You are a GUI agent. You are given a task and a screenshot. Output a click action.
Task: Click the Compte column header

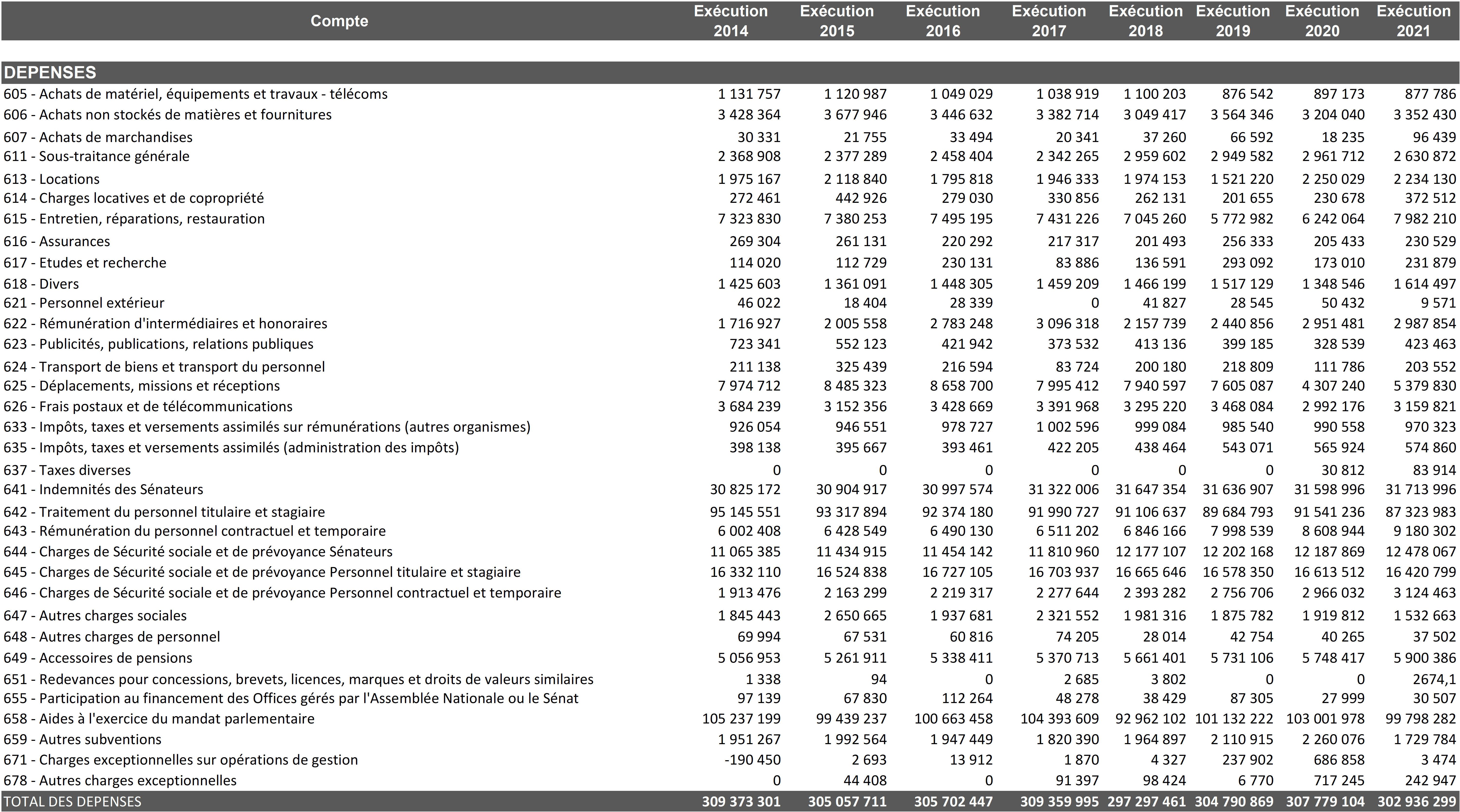click(x=339, y=21)
